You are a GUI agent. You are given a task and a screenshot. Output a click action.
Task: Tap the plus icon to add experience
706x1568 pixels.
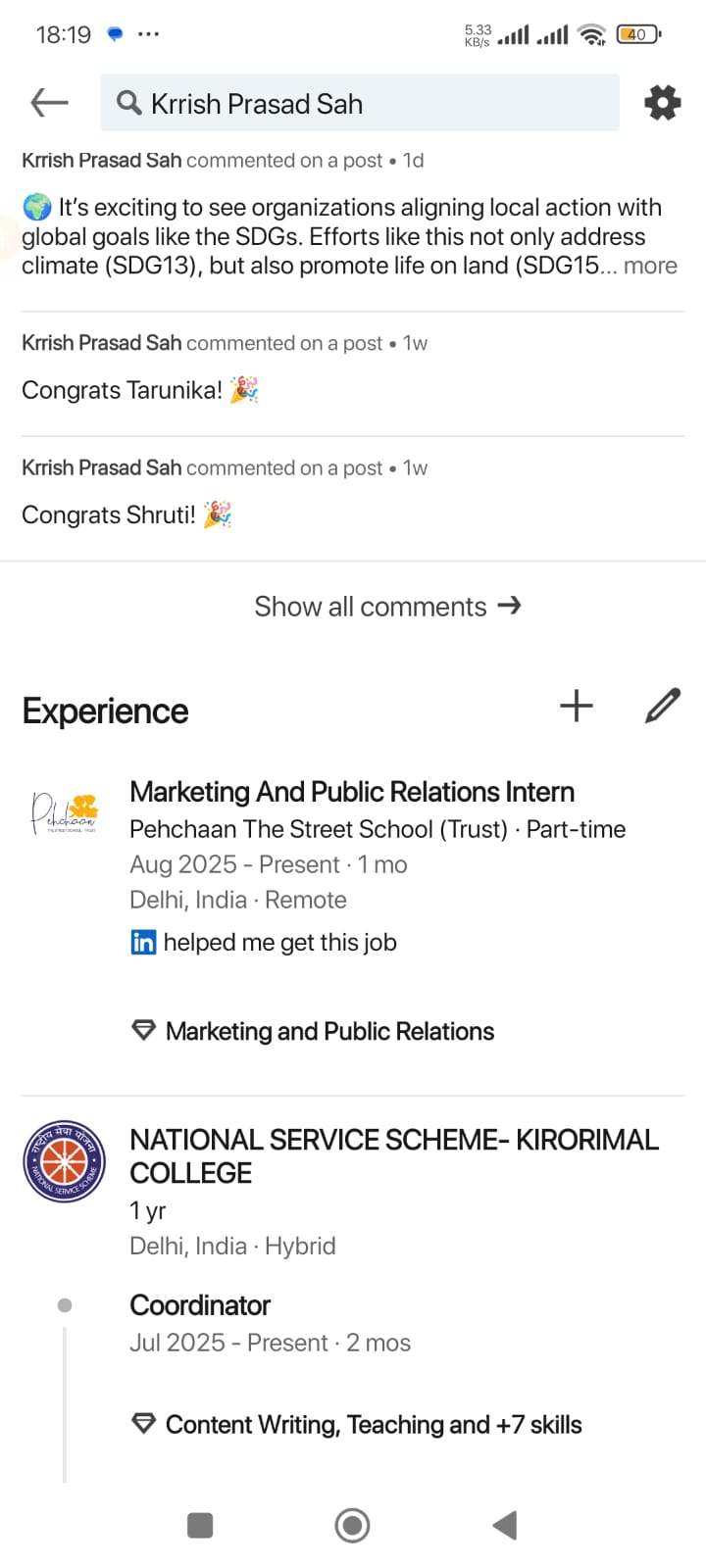click(577, 706)
